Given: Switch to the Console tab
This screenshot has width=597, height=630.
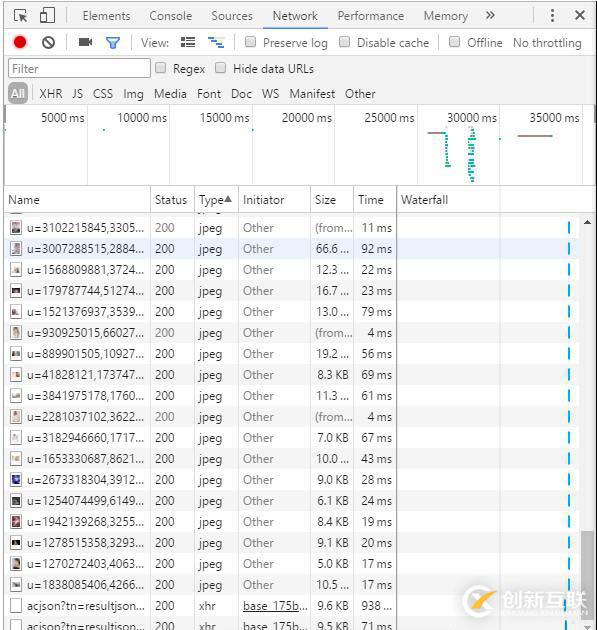Looking at the screenshot, I should [171, 16].
